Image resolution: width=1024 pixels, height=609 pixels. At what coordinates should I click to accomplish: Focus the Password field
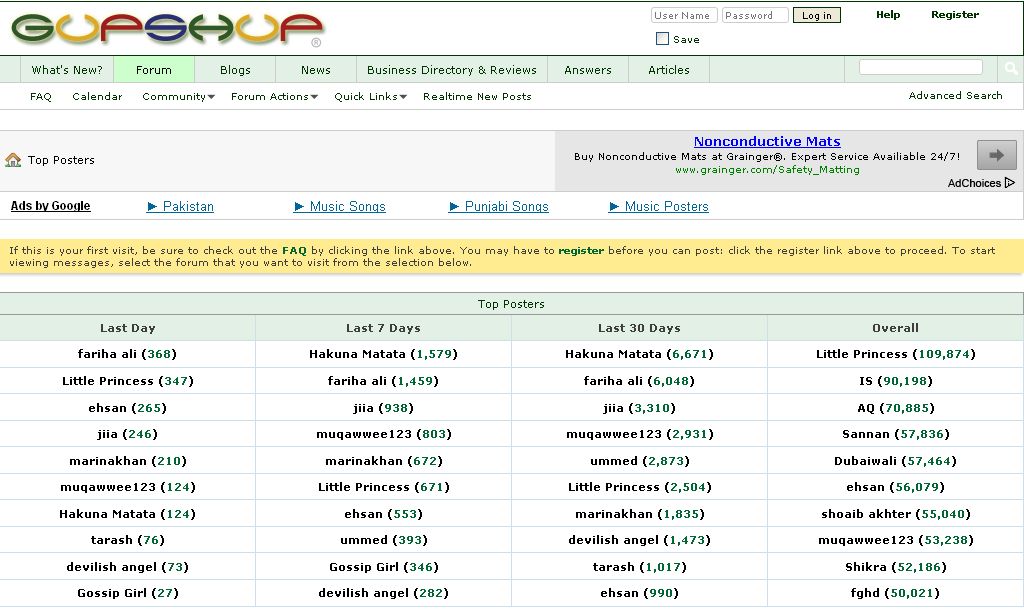pyautogui.click(x=754, y=15)
